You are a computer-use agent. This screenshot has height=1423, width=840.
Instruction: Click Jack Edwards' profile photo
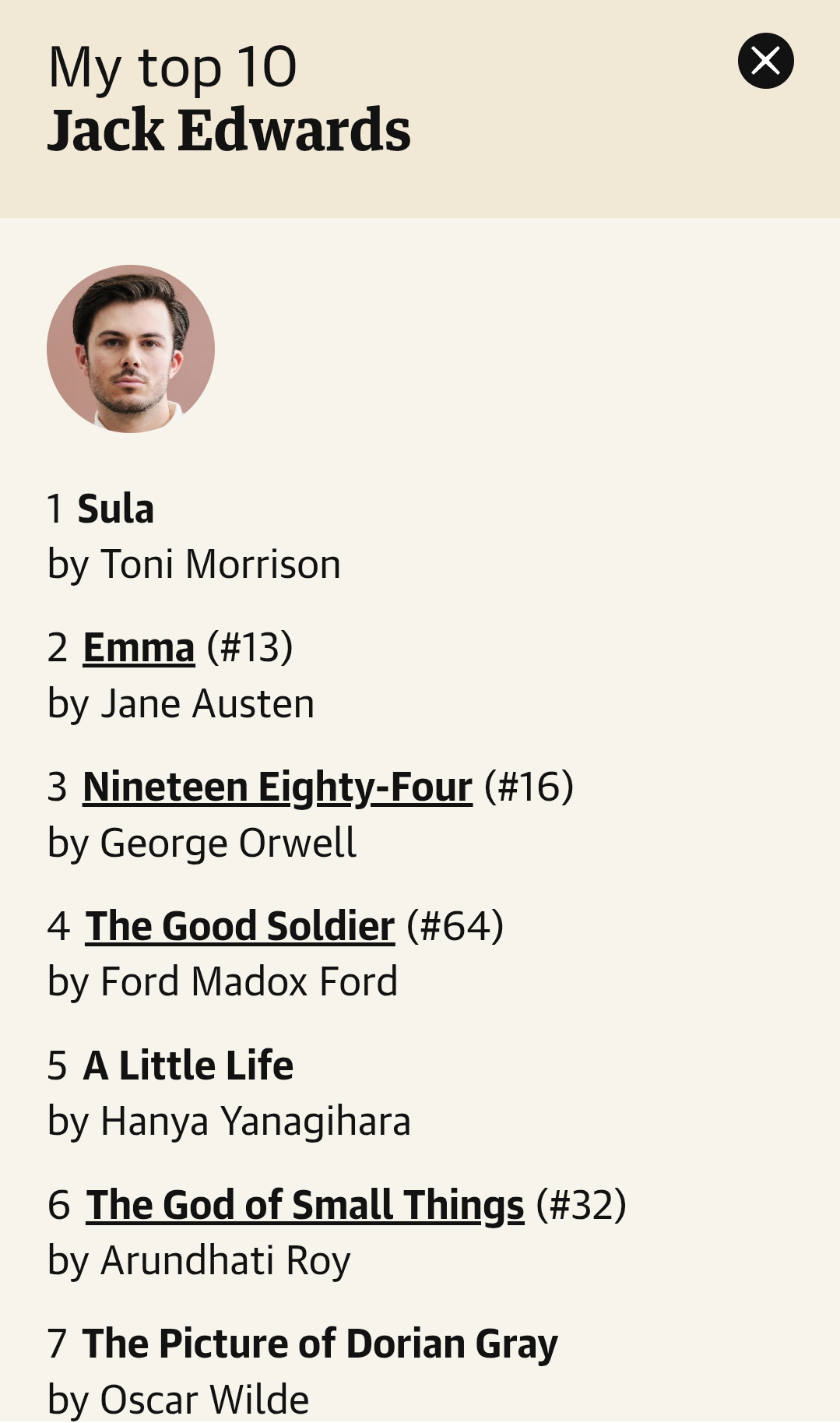(131, 349)
